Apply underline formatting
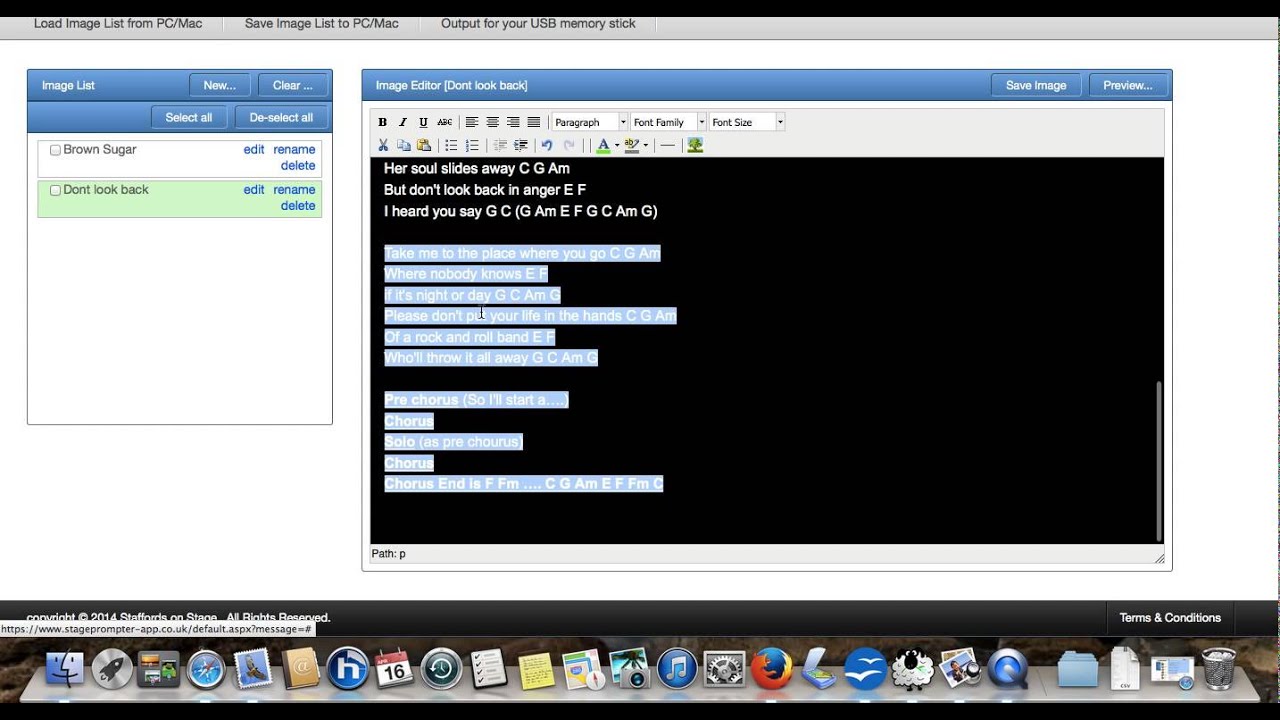Viewport: 1280px width, 720px height. point(423,122)
